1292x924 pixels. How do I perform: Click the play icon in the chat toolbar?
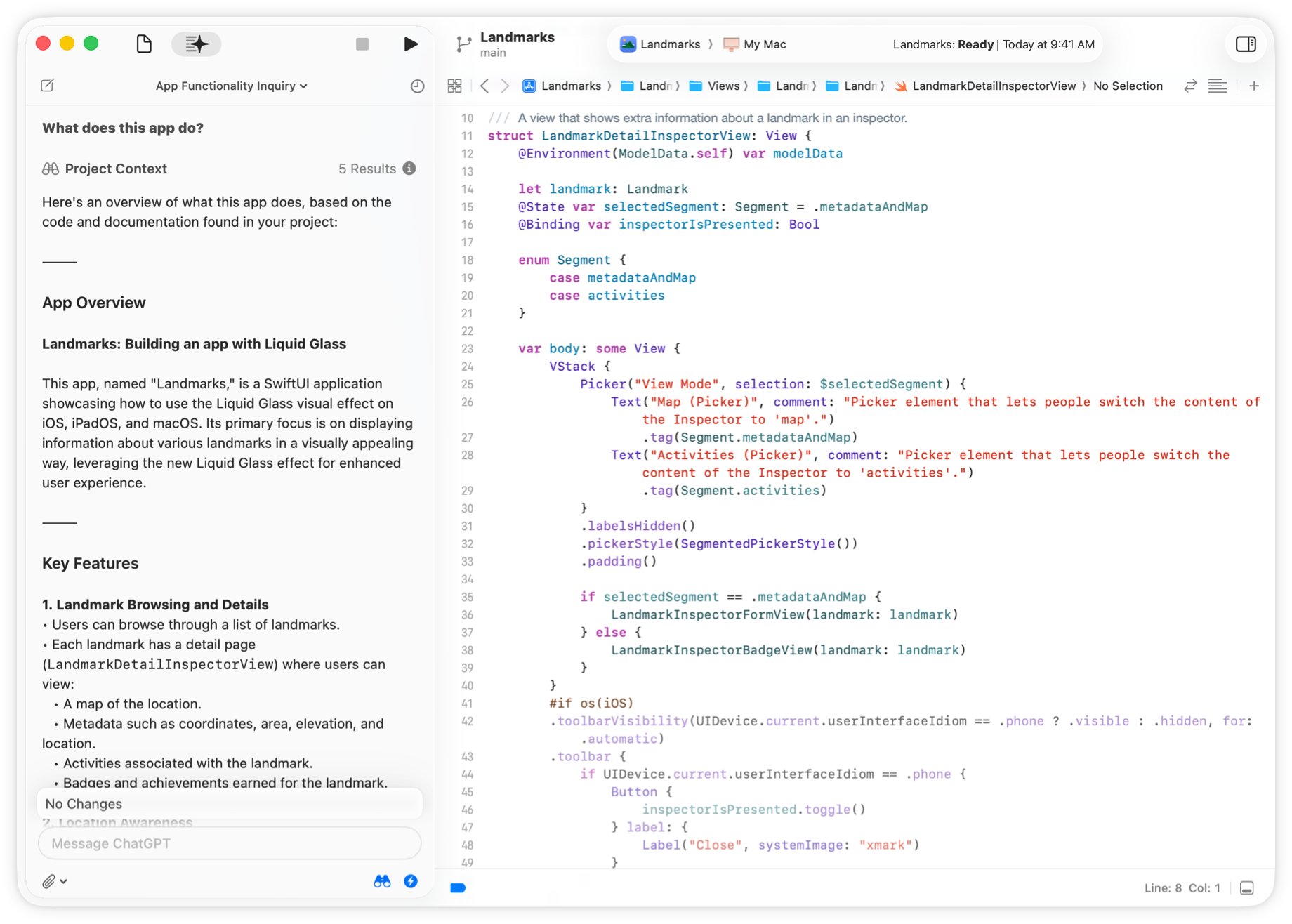tap(411, 44)
